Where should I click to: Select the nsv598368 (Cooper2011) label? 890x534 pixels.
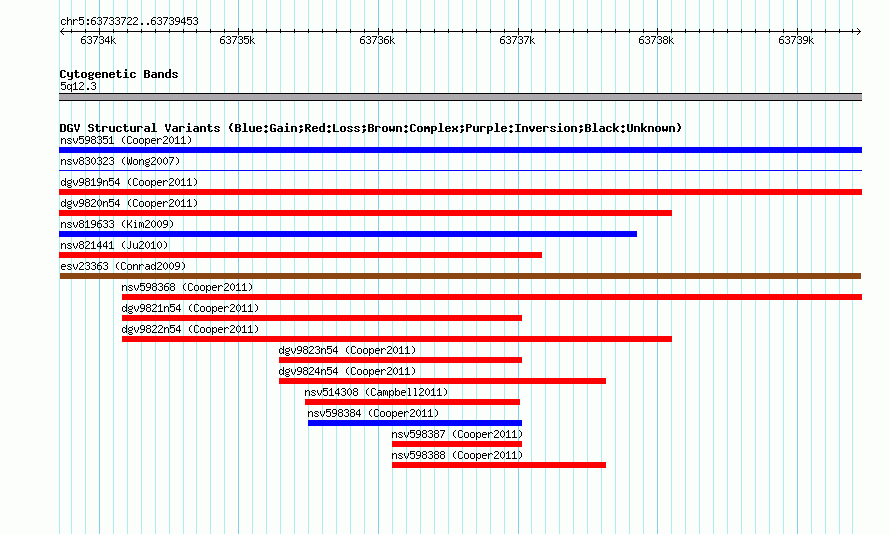187,287
